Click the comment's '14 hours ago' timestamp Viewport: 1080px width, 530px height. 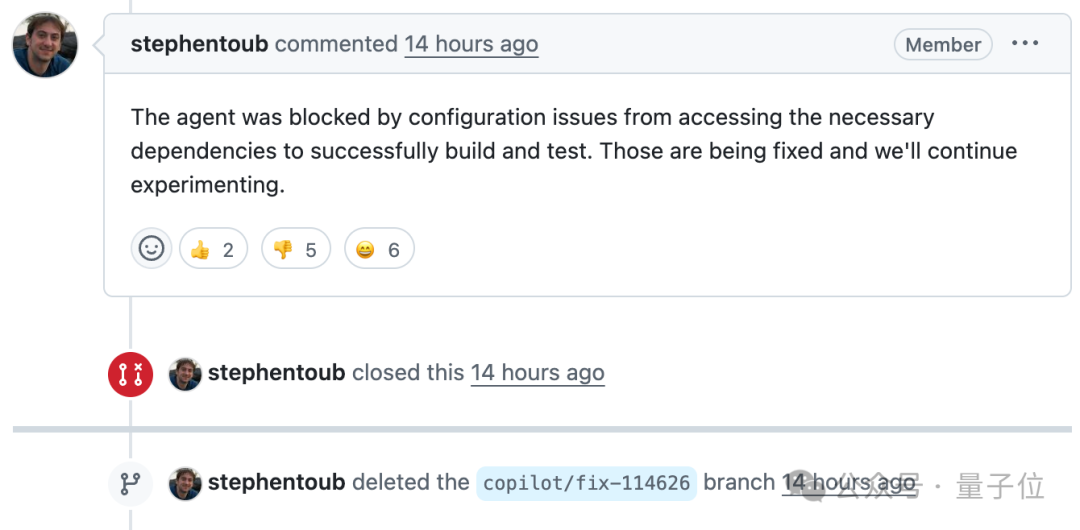click(x=471, y=44)
